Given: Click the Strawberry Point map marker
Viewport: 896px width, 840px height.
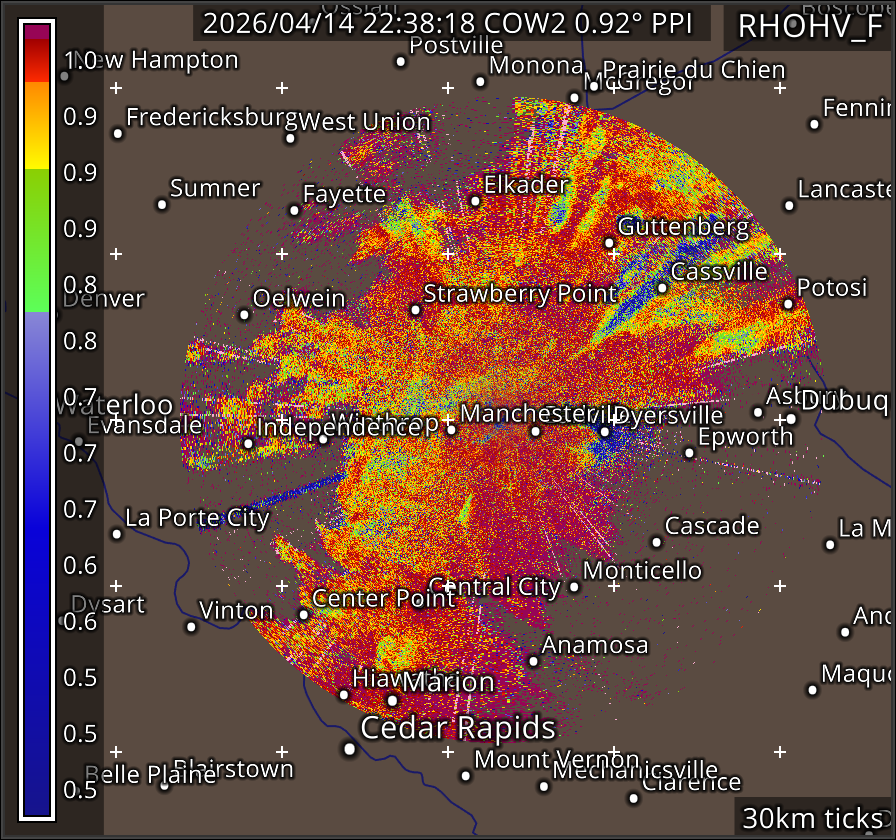Looking at the screenshot, I should 416,310.
